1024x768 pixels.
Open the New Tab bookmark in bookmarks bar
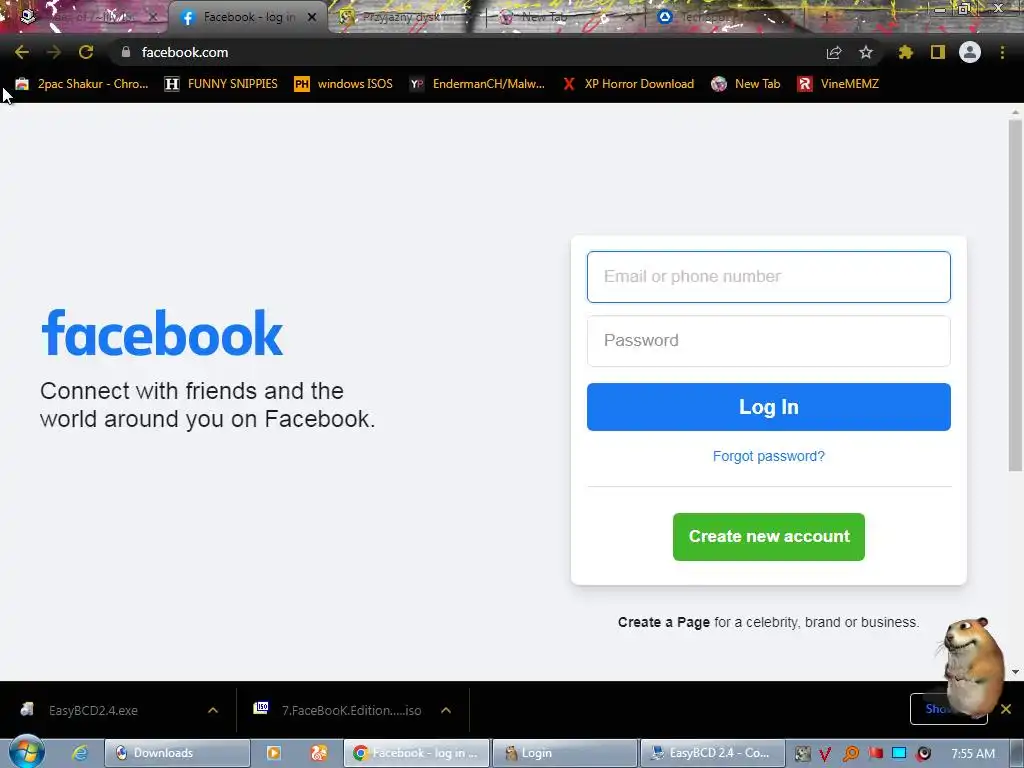746,84
